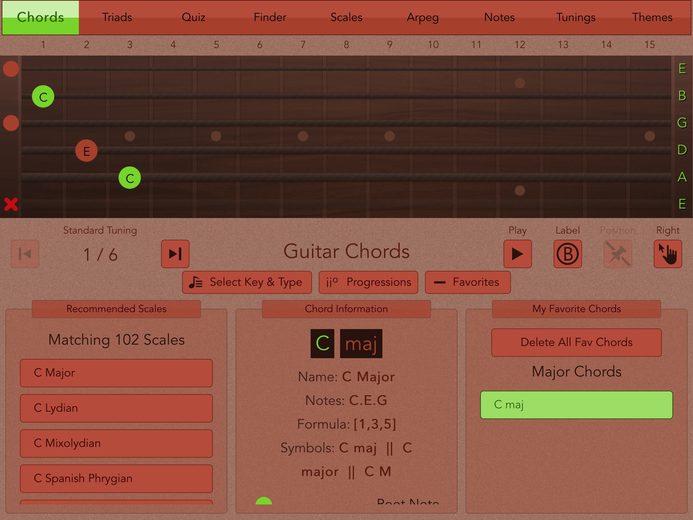Select C maj favorite chord
The height and width of the screenshot is (520, 693).
pyautogui.click(x=576, y=405)
